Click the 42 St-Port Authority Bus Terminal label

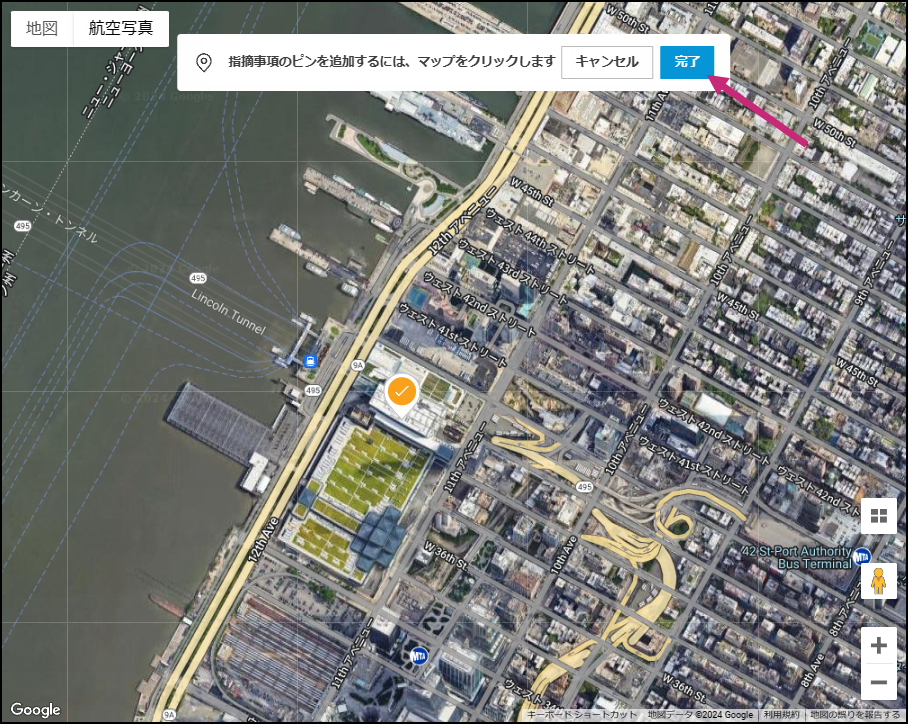[x=797, y=557]
